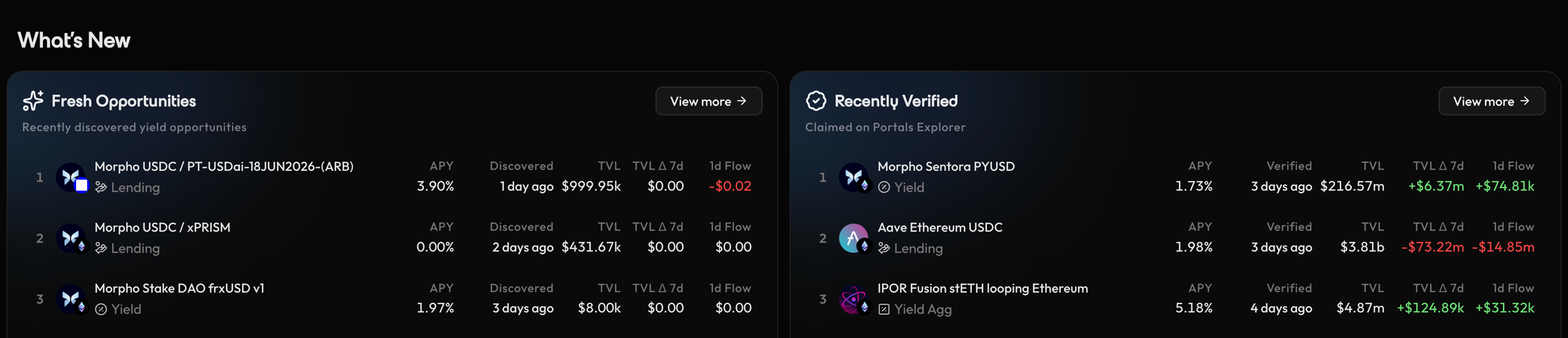Screen dimensions: 1568x338
Task: Open View more in Fresh Opportunities
Action: coord(708,101)
